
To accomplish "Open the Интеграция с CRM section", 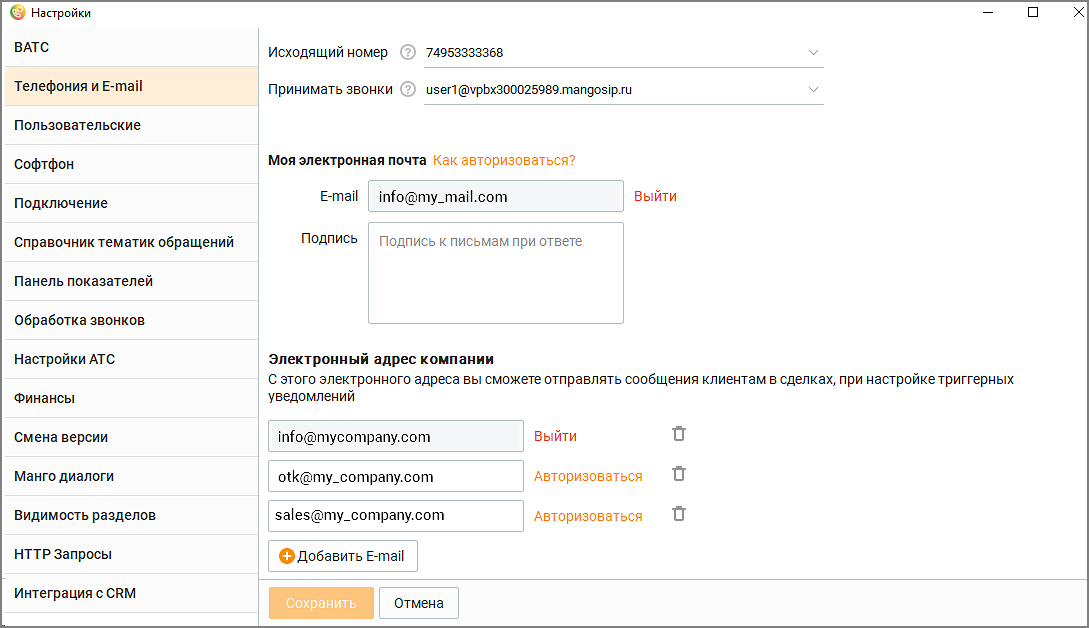I will tap(131, 593).
